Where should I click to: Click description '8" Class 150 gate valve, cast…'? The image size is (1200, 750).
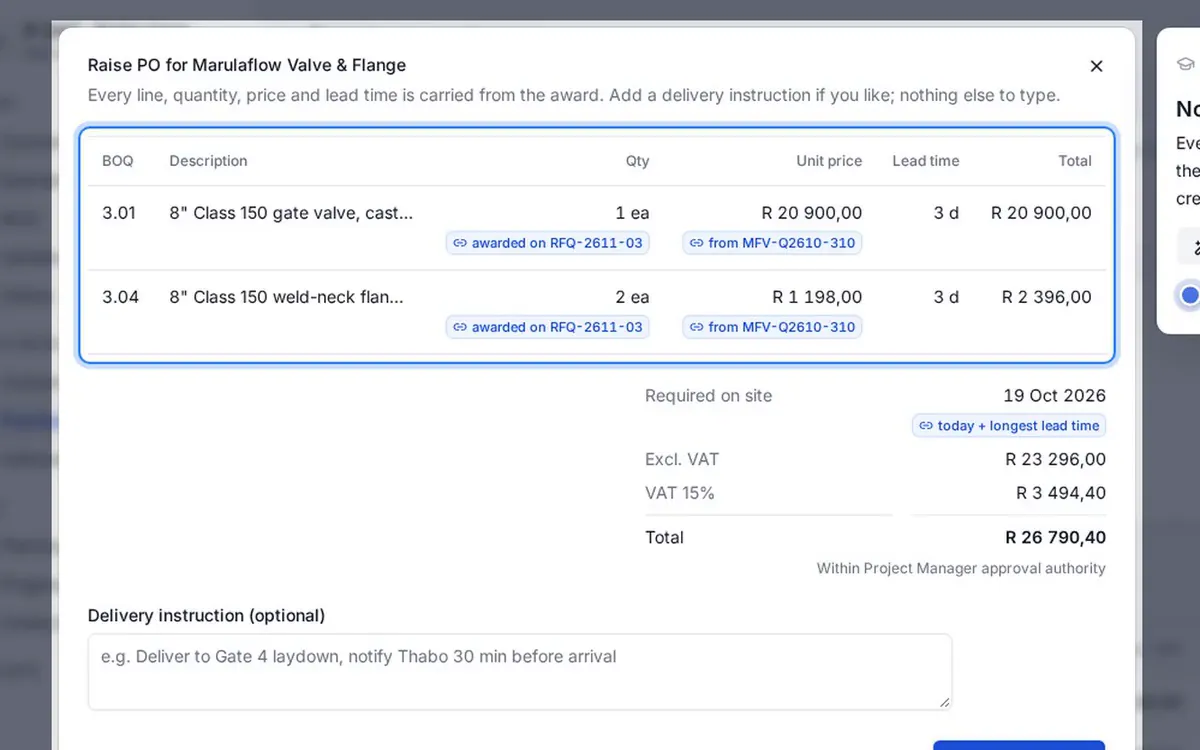[x=291, y=213]
